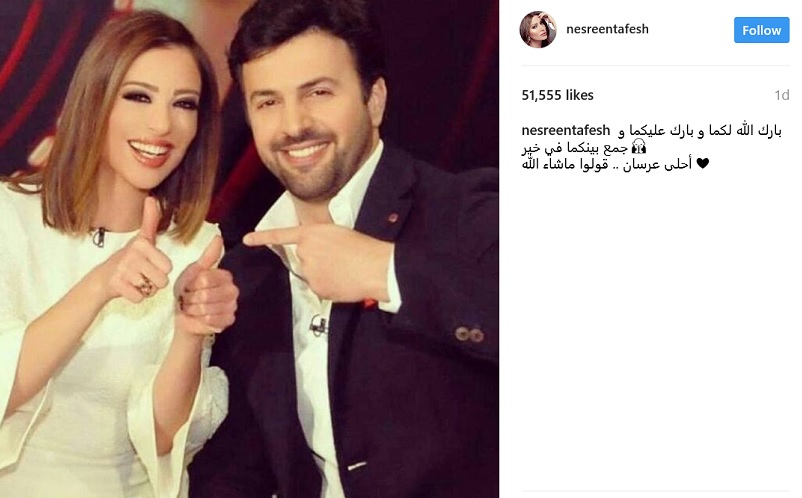Click the lapel microphone on man's shirt
Viewport: 802px width, 498px height.
318,325
